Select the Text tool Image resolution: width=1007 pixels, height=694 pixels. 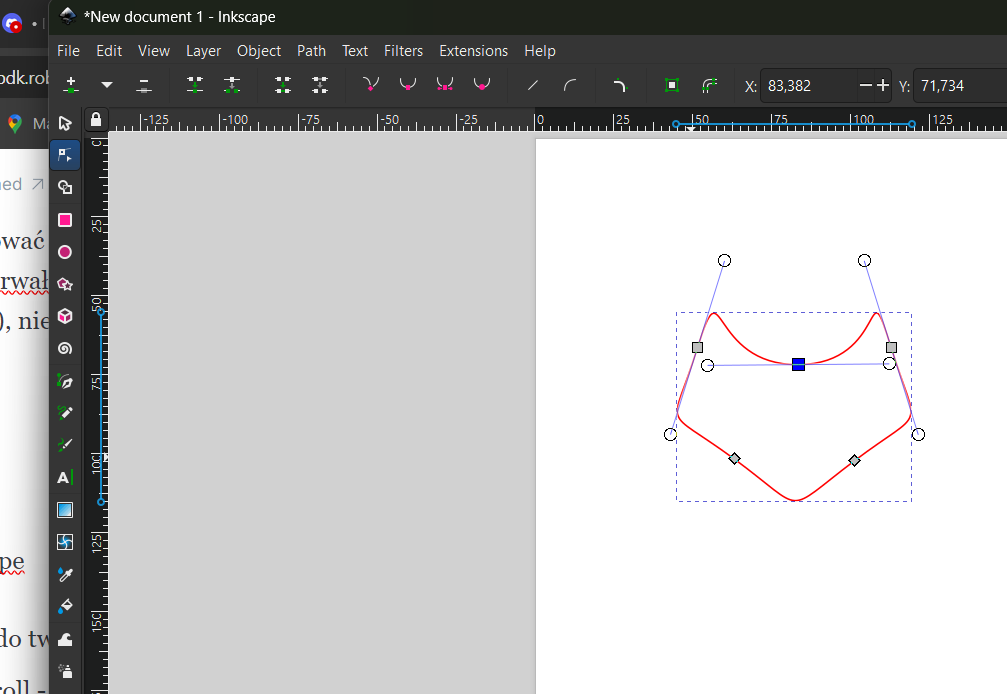tap(65, 478)
